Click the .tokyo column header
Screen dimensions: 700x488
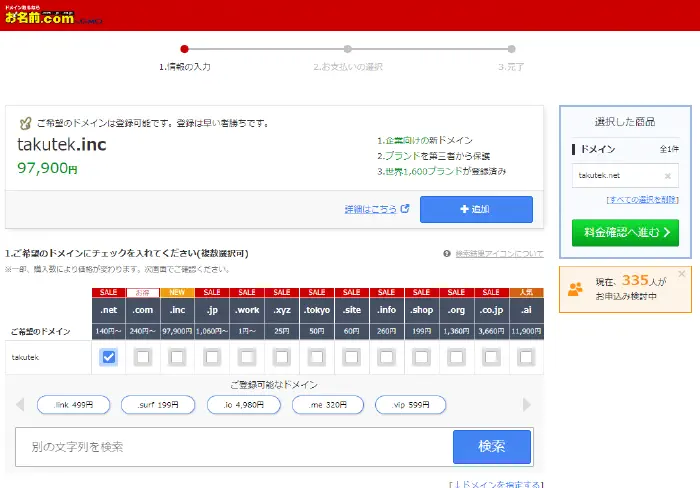pos(317,310)
